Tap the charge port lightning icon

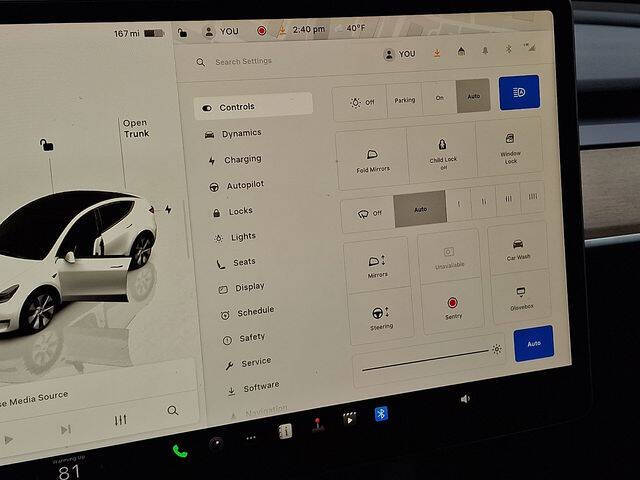click(x=168, y=209)
